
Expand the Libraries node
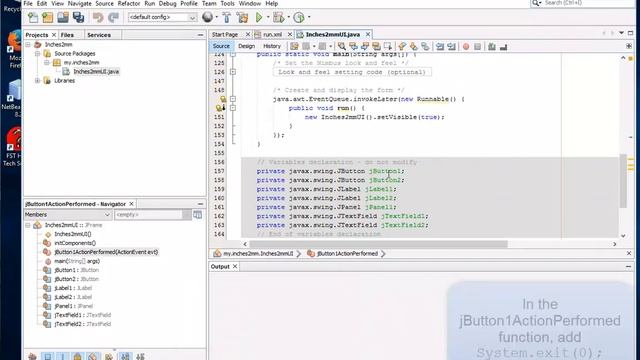[37, 80]
